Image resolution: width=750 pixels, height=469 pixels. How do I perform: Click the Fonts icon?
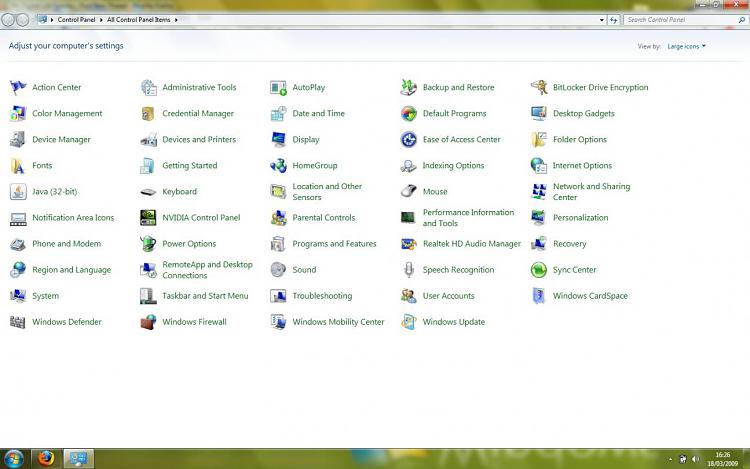[18, 165]
